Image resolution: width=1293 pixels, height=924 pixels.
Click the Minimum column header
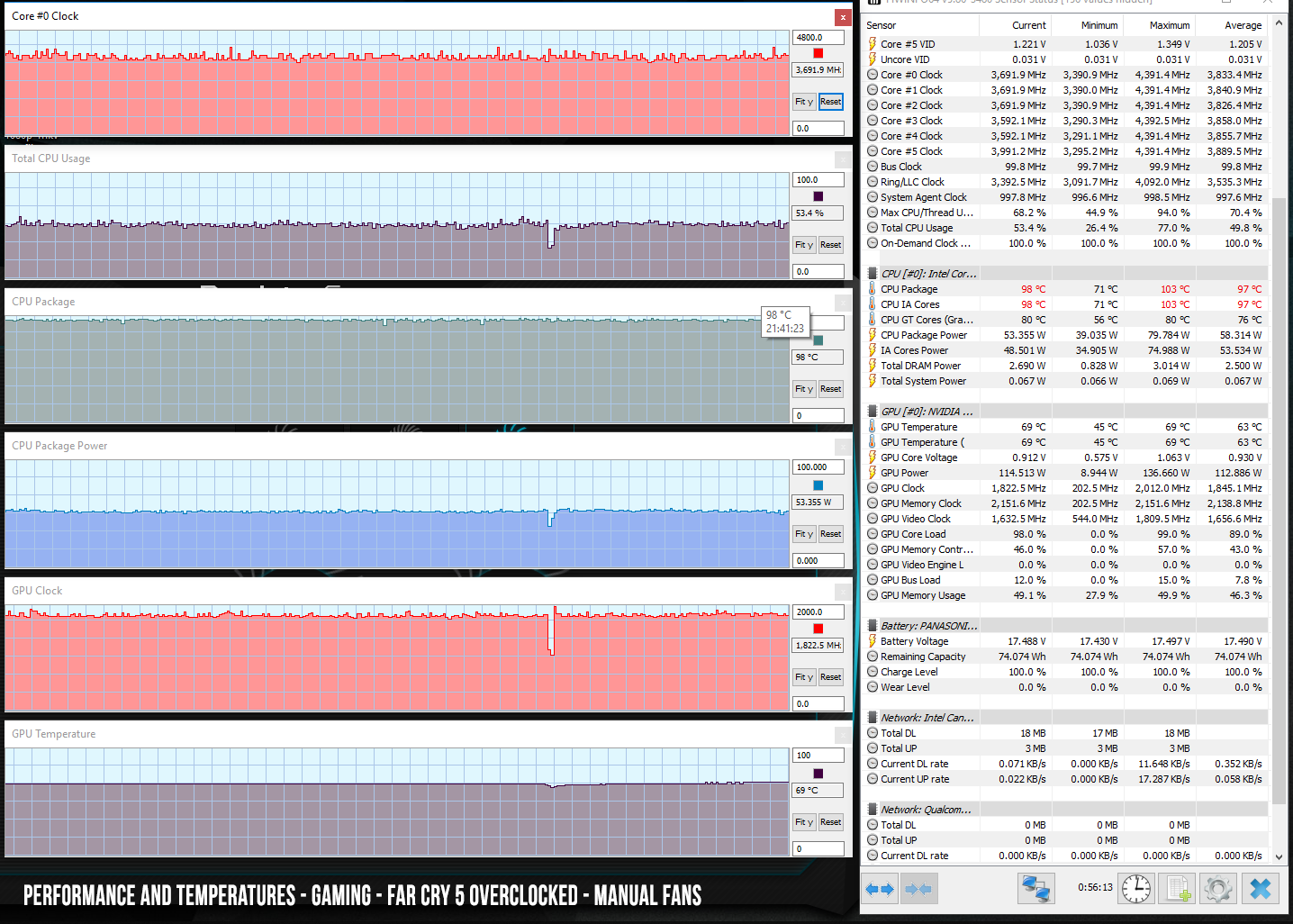point(1088,25)
